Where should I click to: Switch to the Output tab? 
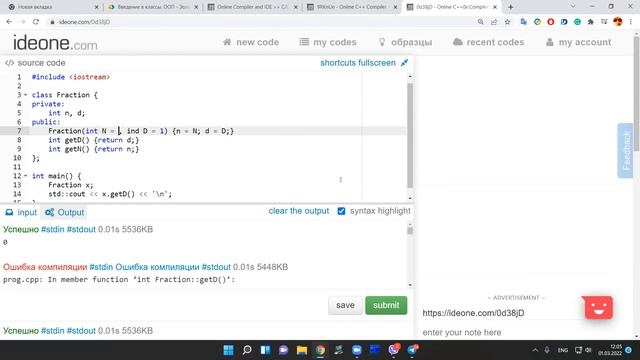pos(65,212)
